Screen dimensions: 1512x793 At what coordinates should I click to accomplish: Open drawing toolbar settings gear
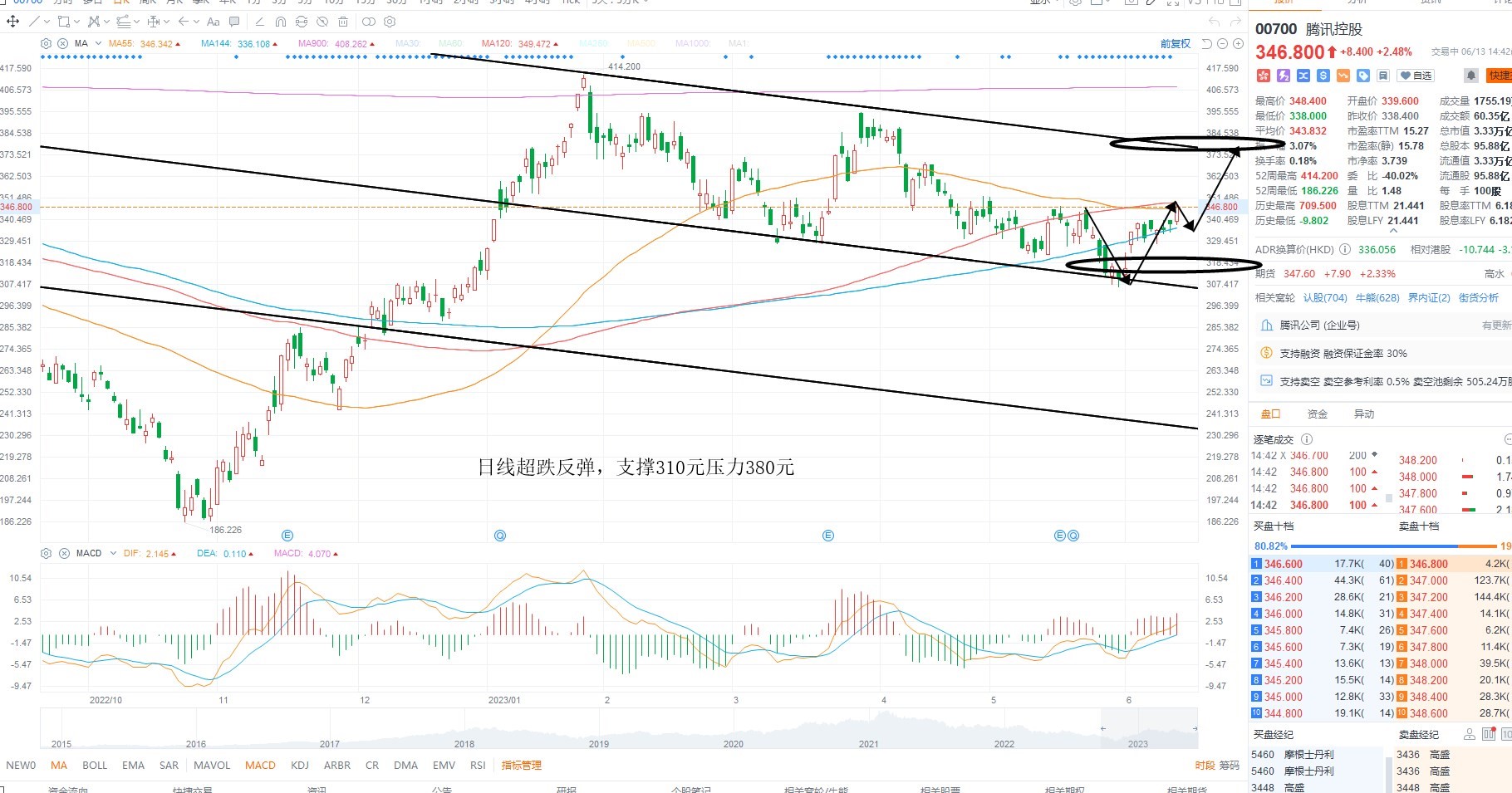[390, 22]
